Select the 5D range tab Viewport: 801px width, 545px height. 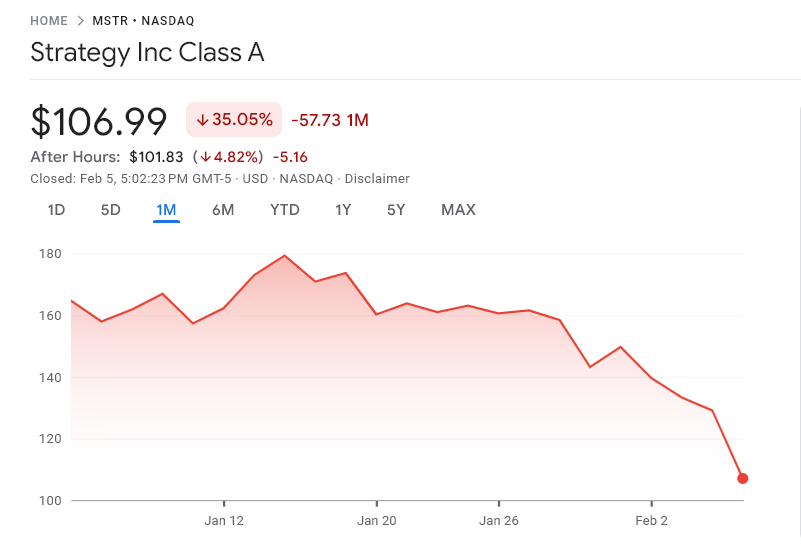pyautogui.click(x=110, y=210)
